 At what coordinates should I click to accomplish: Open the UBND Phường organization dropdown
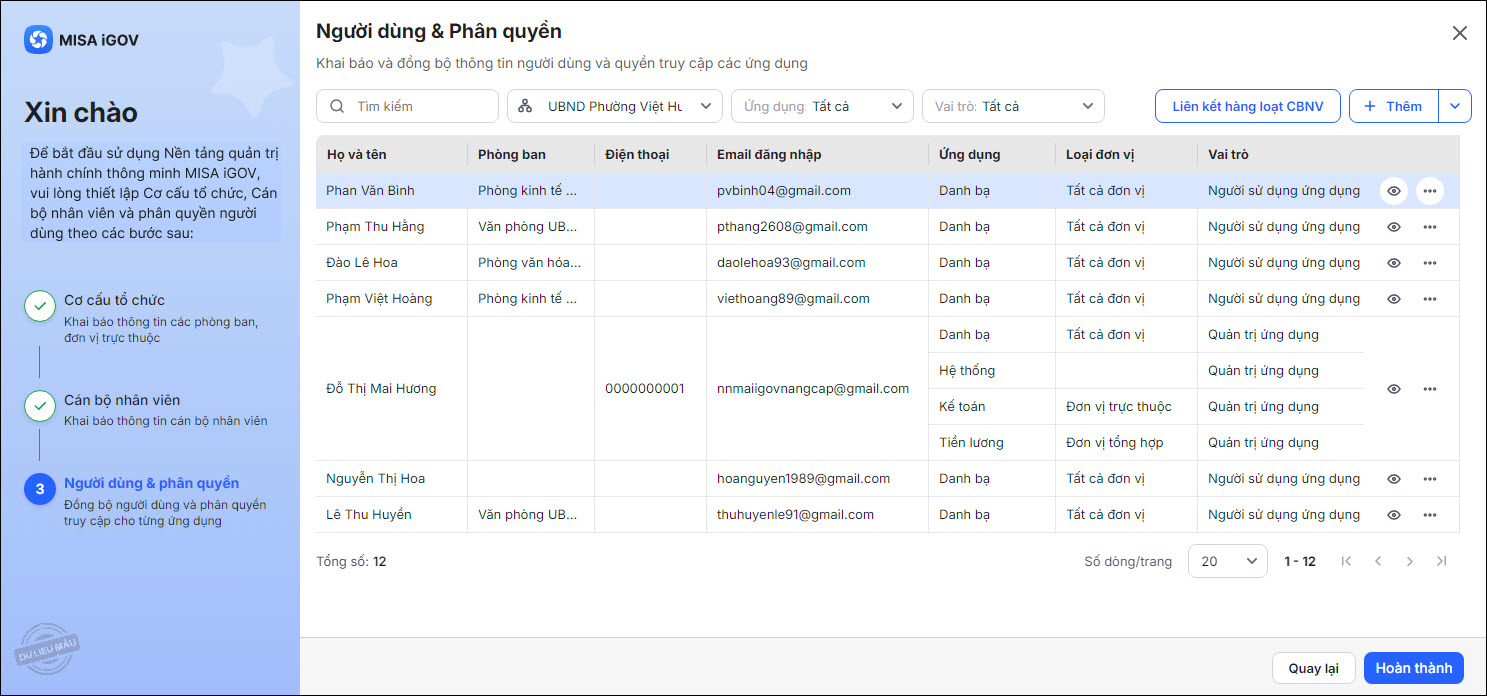pos(614,106)
